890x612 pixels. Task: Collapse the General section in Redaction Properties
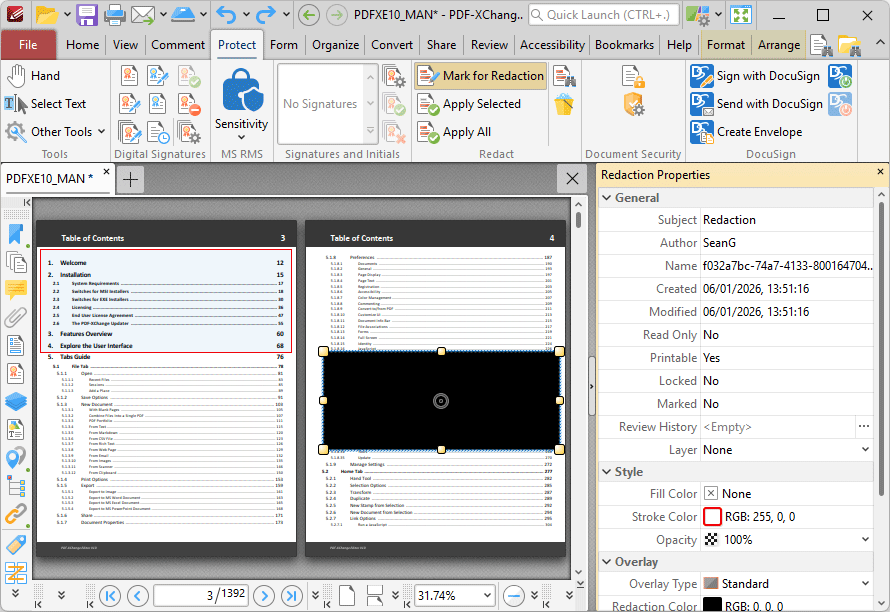607,197
